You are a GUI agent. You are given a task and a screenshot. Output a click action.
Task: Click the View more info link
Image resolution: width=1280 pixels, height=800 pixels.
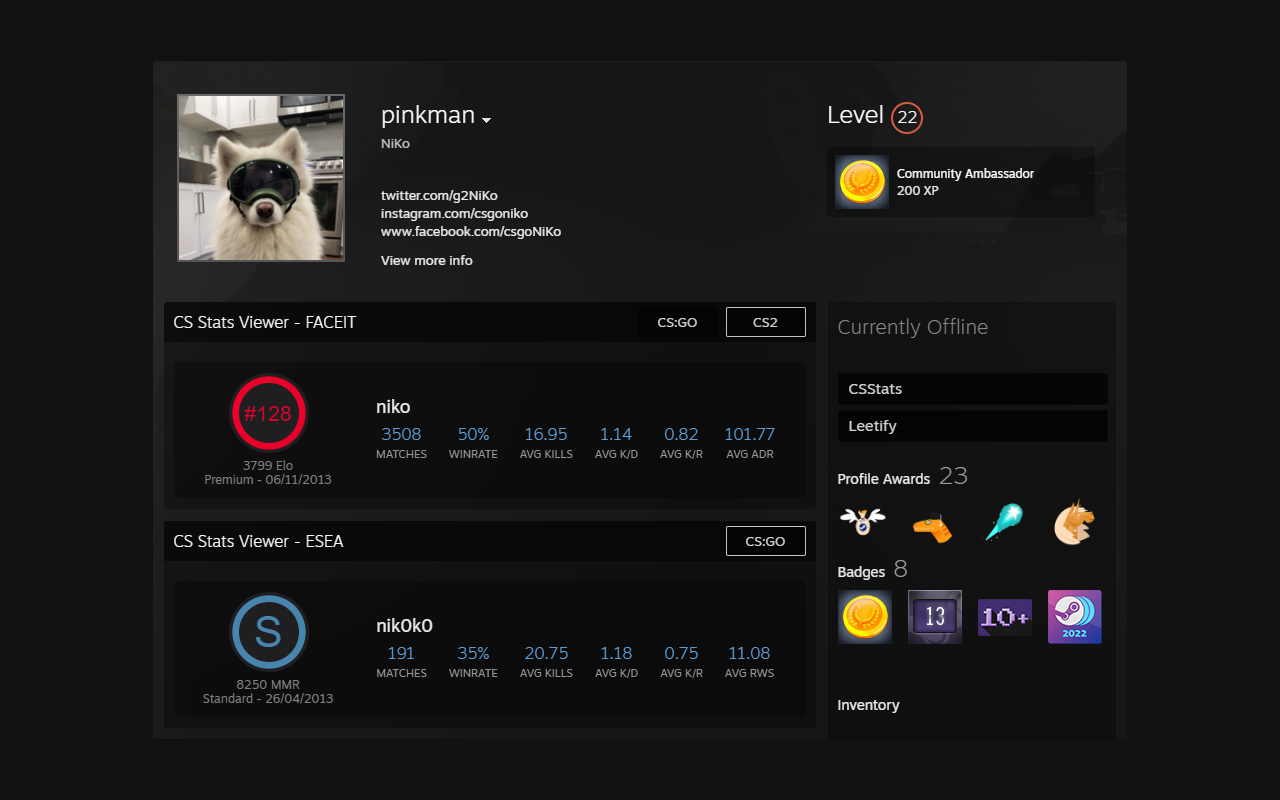[426, 260]
